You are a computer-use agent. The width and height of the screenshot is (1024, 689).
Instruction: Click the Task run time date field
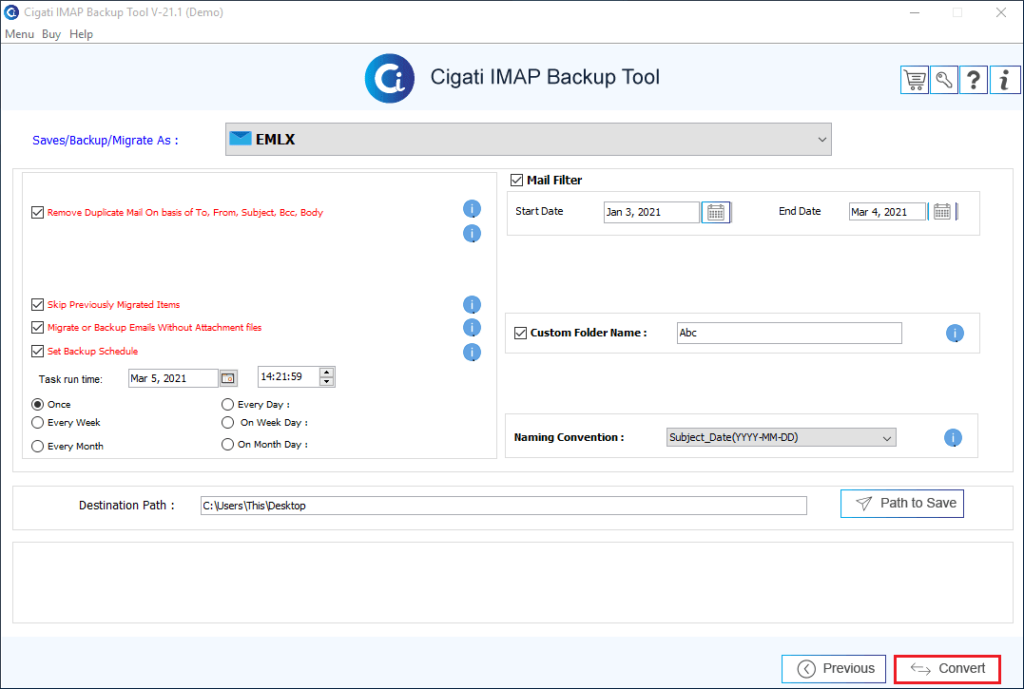(173, 378)
